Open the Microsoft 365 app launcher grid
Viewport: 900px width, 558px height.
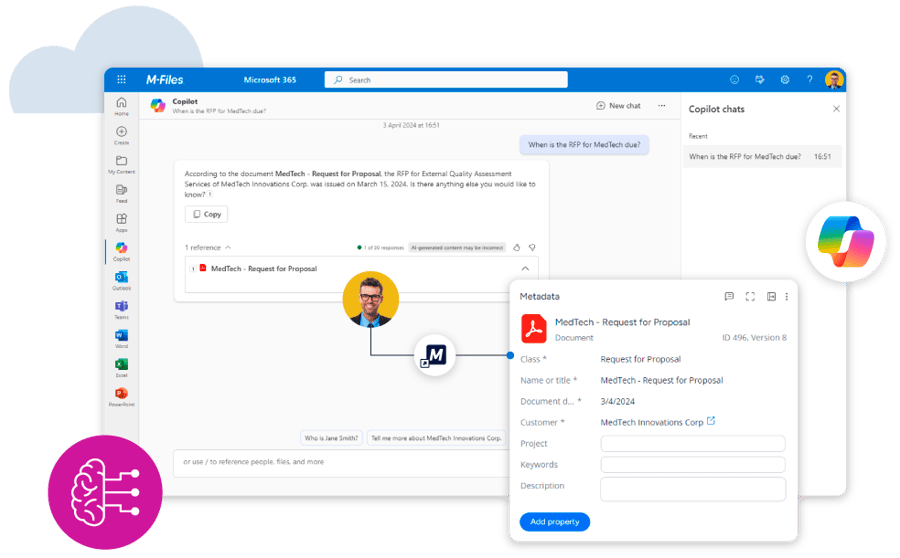click(x=121, y=80)
